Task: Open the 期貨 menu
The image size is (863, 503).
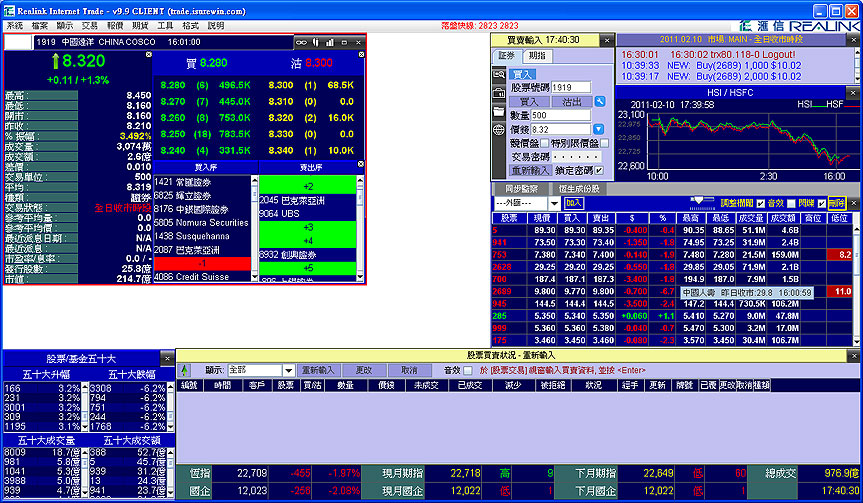Action: tap(140, 25)
